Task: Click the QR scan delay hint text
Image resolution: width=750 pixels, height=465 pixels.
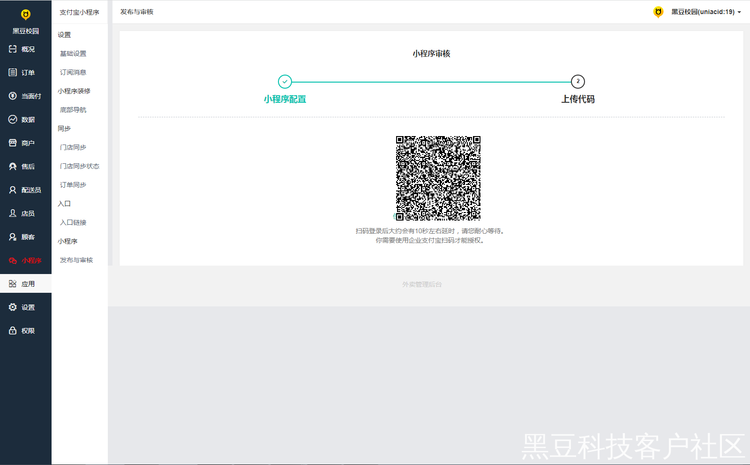Action: [x=430, y=231]
